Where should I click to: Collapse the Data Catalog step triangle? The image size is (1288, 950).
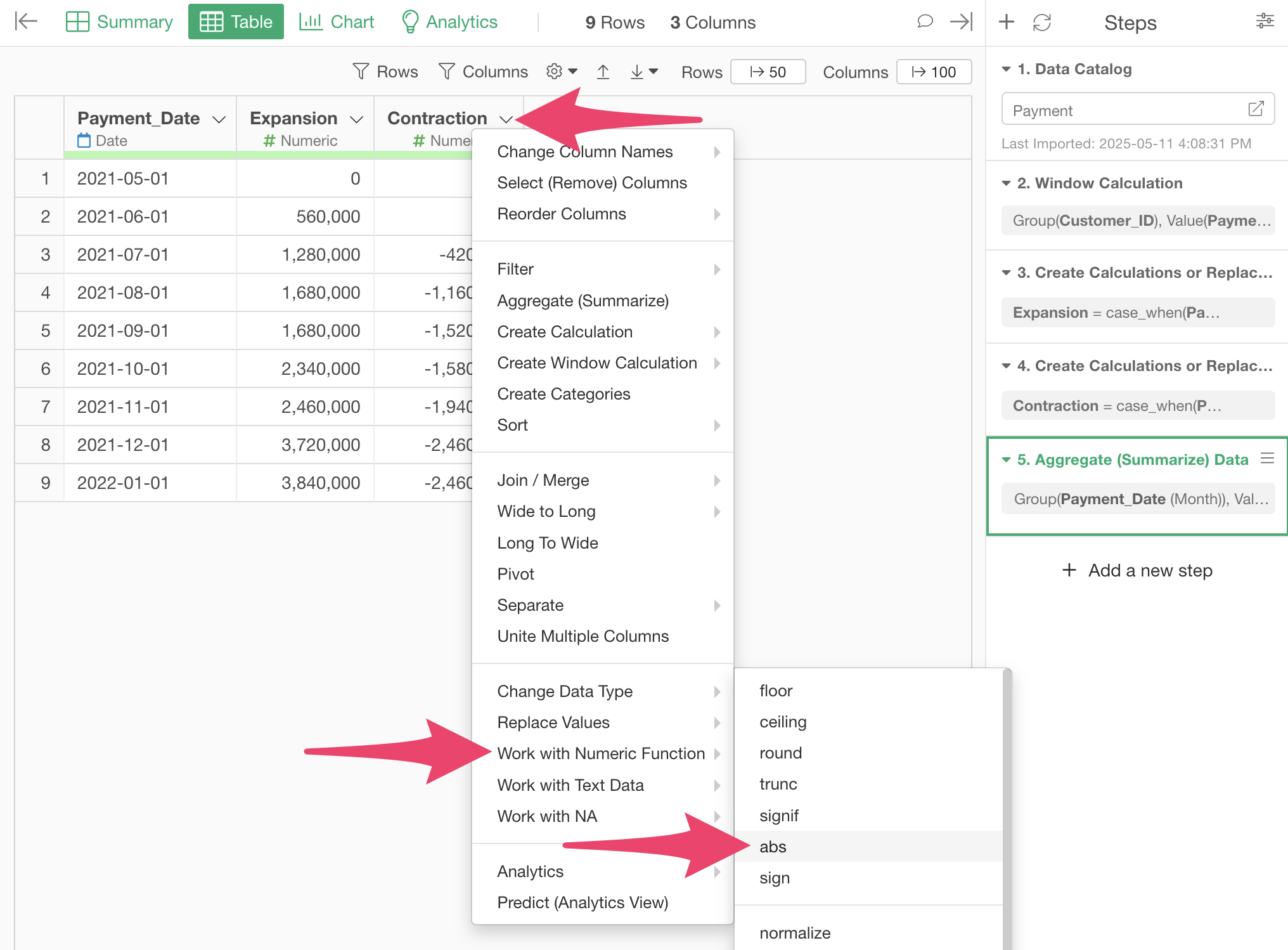tap(1006, 69)
